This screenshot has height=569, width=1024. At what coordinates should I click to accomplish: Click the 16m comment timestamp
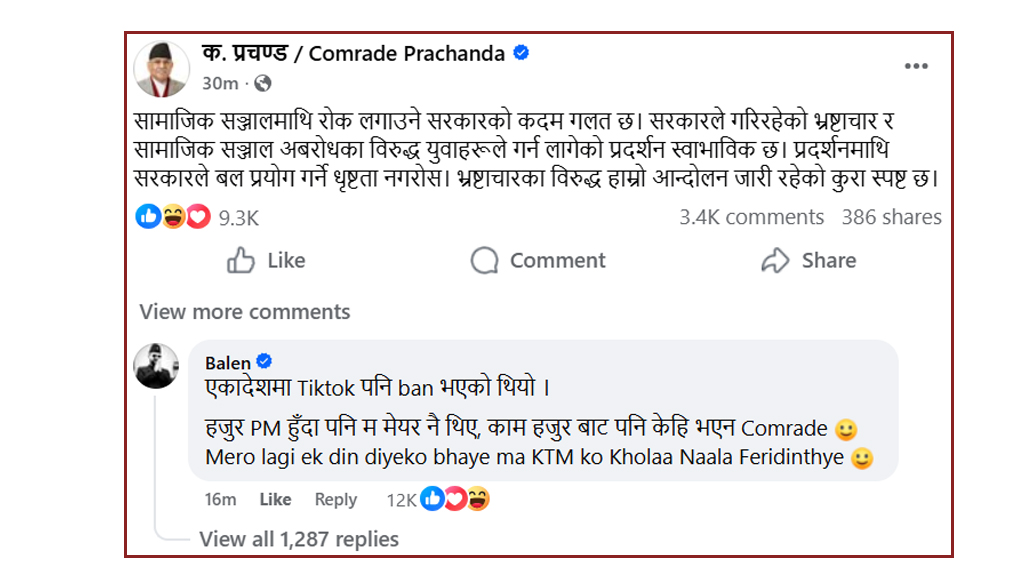tap(220, 499)
